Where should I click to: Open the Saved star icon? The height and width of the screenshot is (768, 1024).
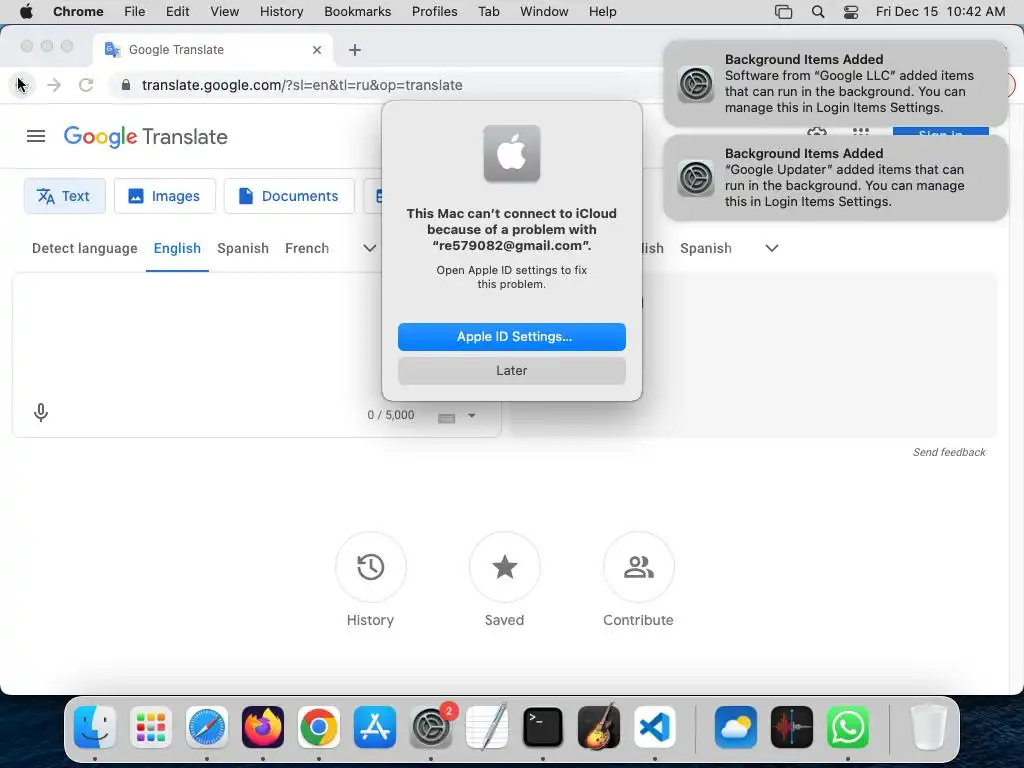(504, 567)
